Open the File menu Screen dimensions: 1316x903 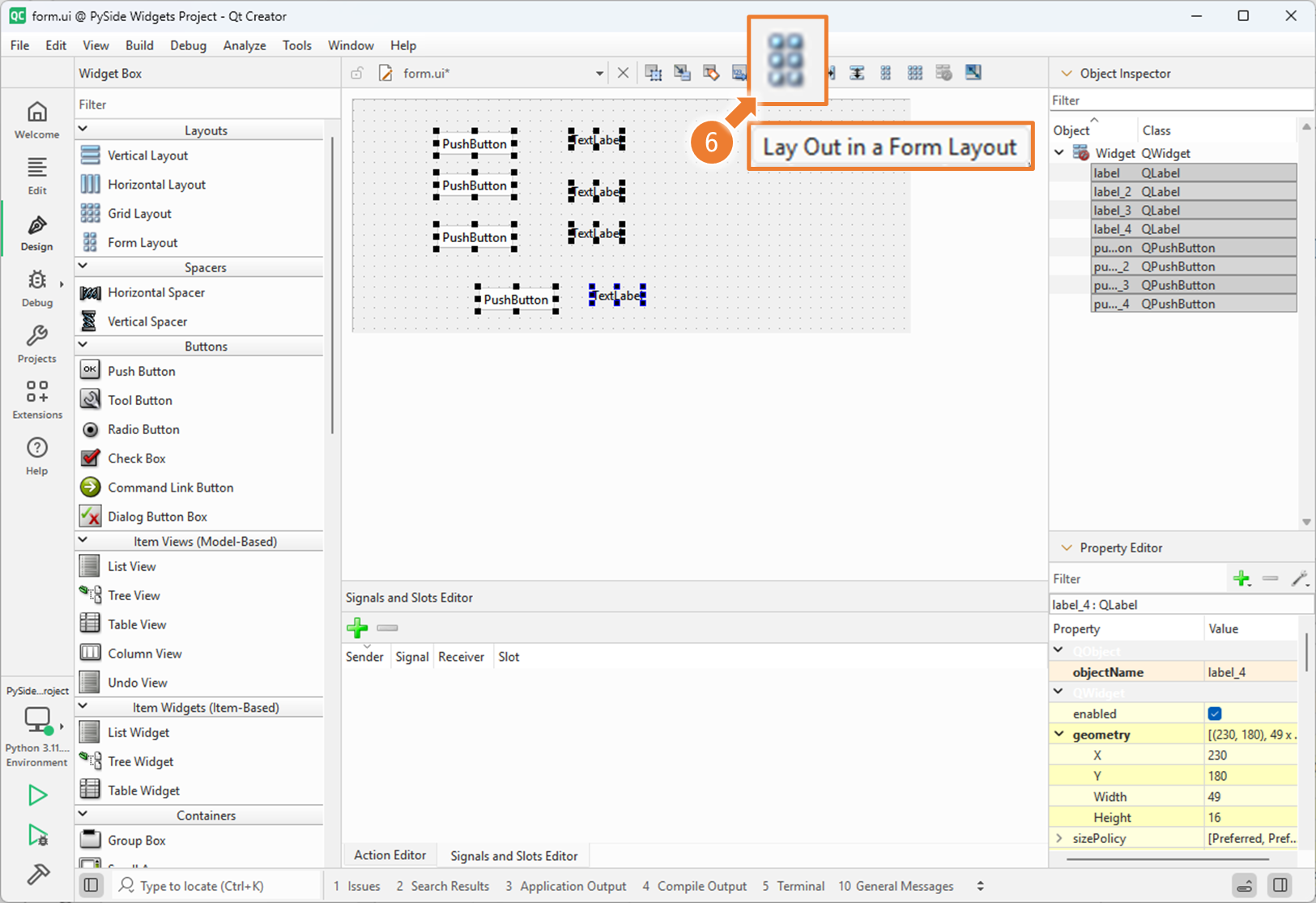(x=19, y=45)
